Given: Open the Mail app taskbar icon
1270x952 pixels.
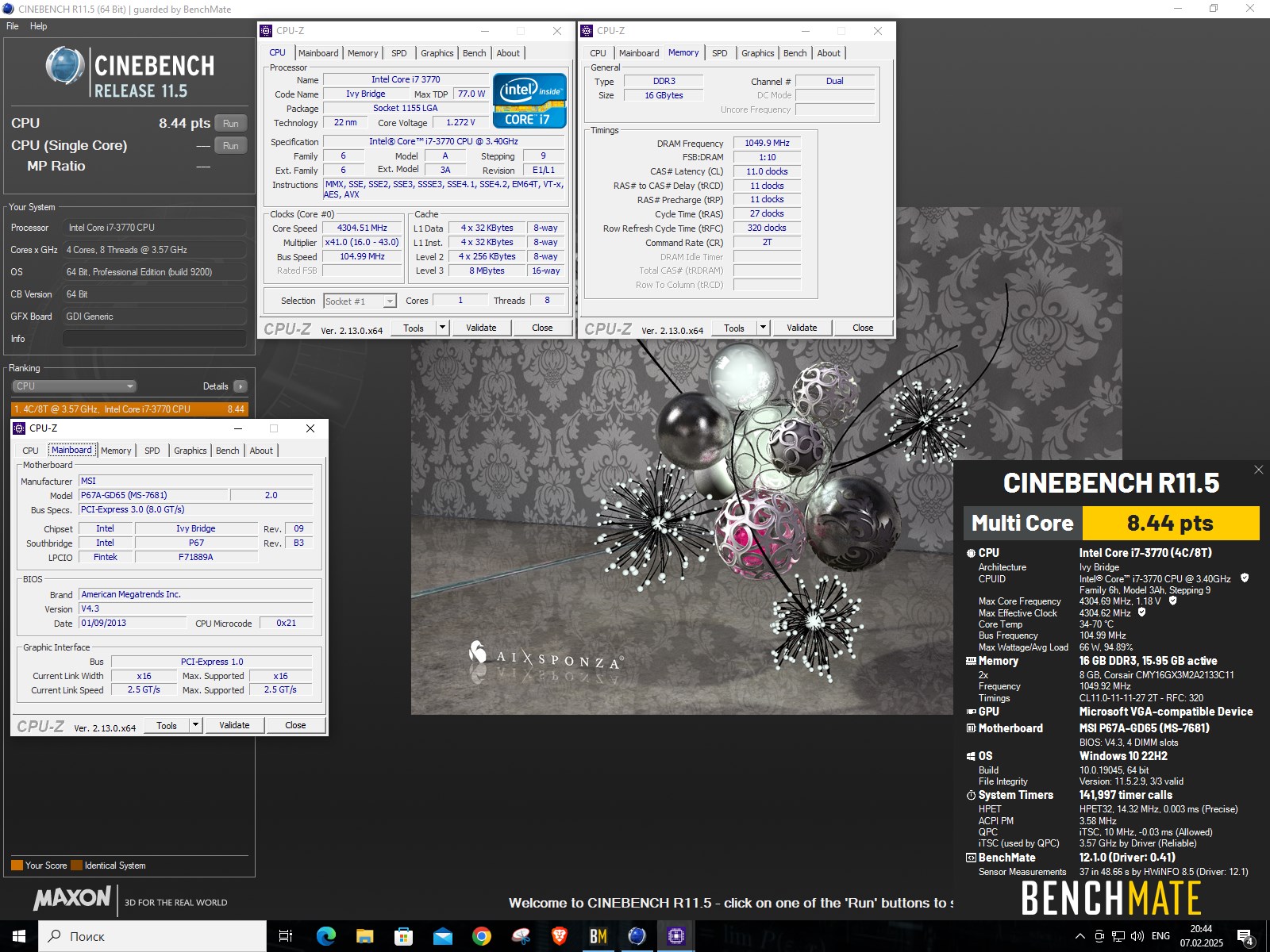Looking at the screenshot, I should click(442, 936).
